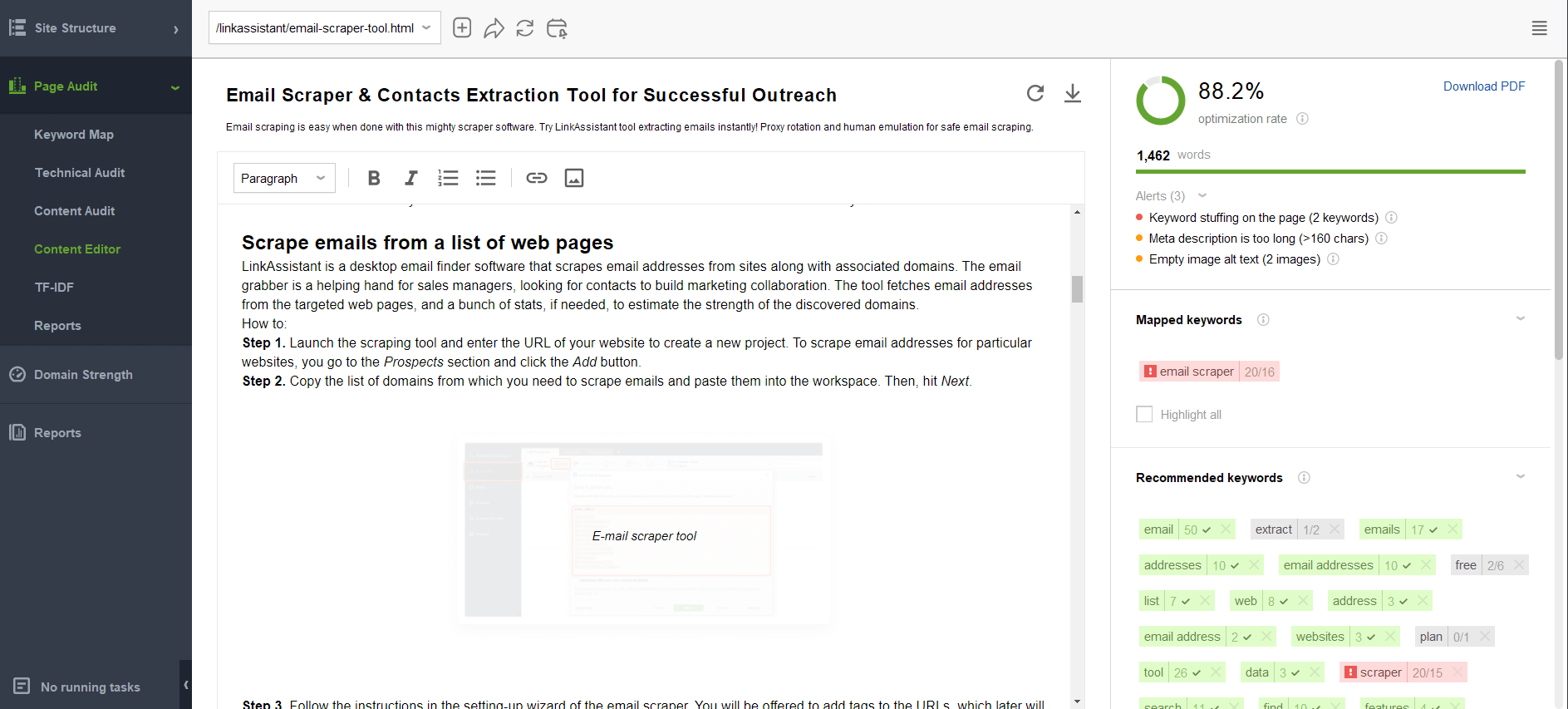This screenshot has width=1568, height=709.
Task: Open the Paragraph style dropdown
Action: pyautogui.click(x=284, y=178)
